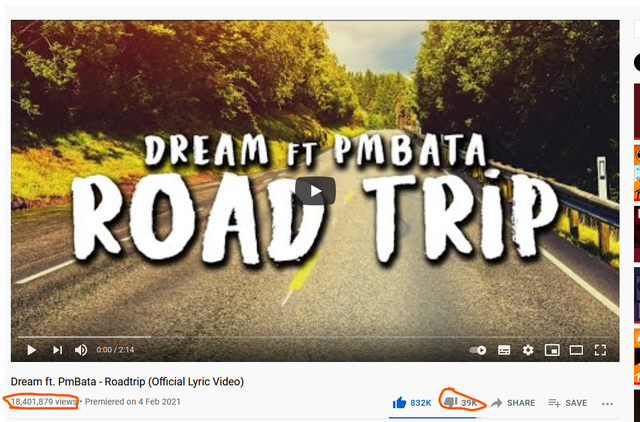Click the large center play button overlay
Viewport: 640px width, 422px height.
(316, 191)
